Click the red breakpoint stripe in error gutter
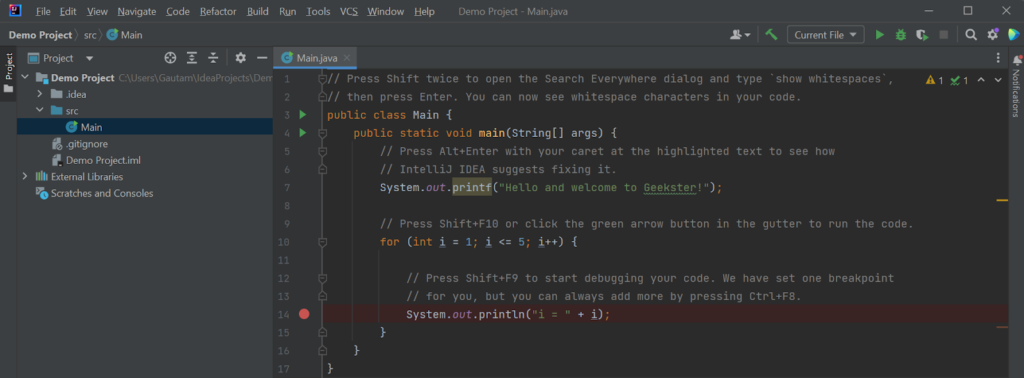Image resolution: width=1024 pixels, height=378 pixels. (1002, 326)
